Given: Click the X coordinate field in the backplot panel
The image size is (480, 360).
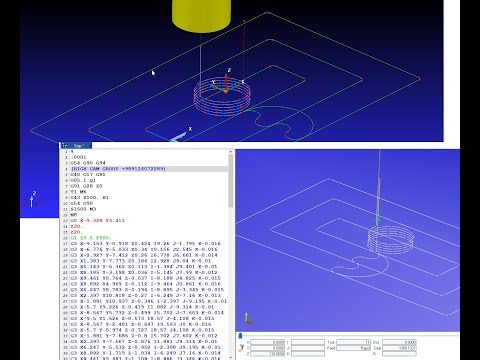Looking at the screenshot, I should coord(268,342).
